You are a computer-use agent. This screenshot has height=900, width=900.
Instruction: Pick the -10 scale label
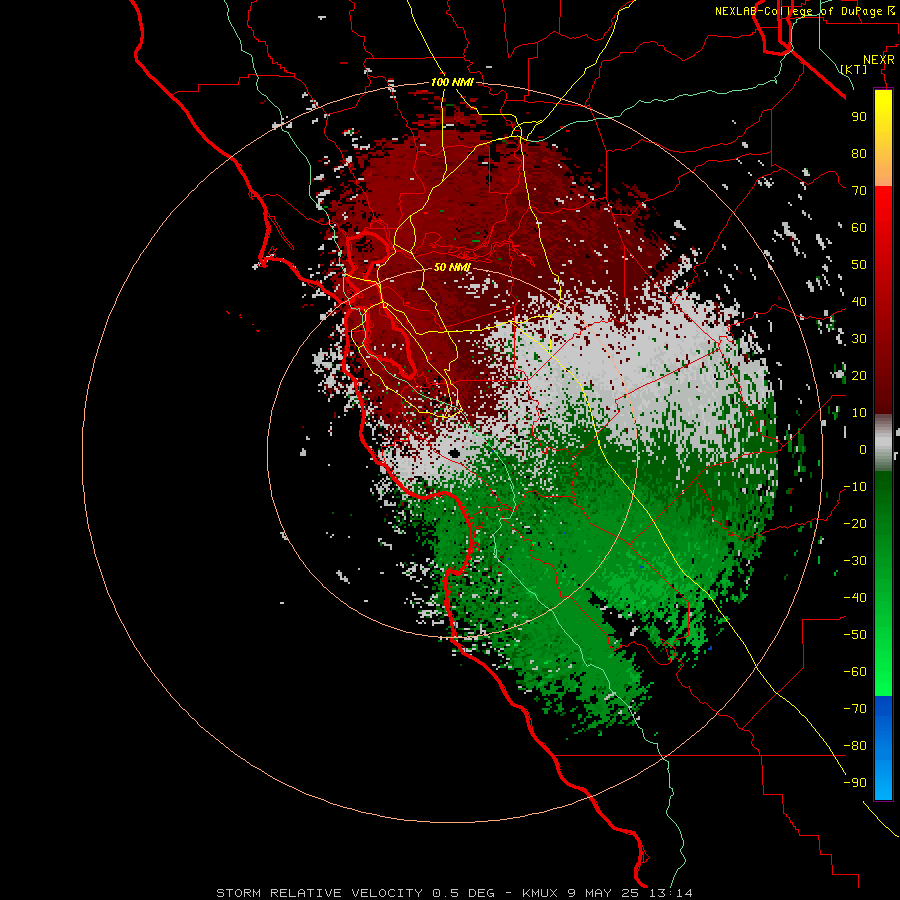pos(855,487)
